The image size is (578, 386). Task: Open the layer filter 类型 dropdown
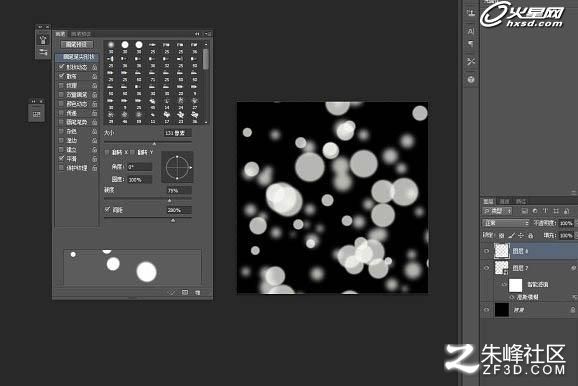pos(498,211)
